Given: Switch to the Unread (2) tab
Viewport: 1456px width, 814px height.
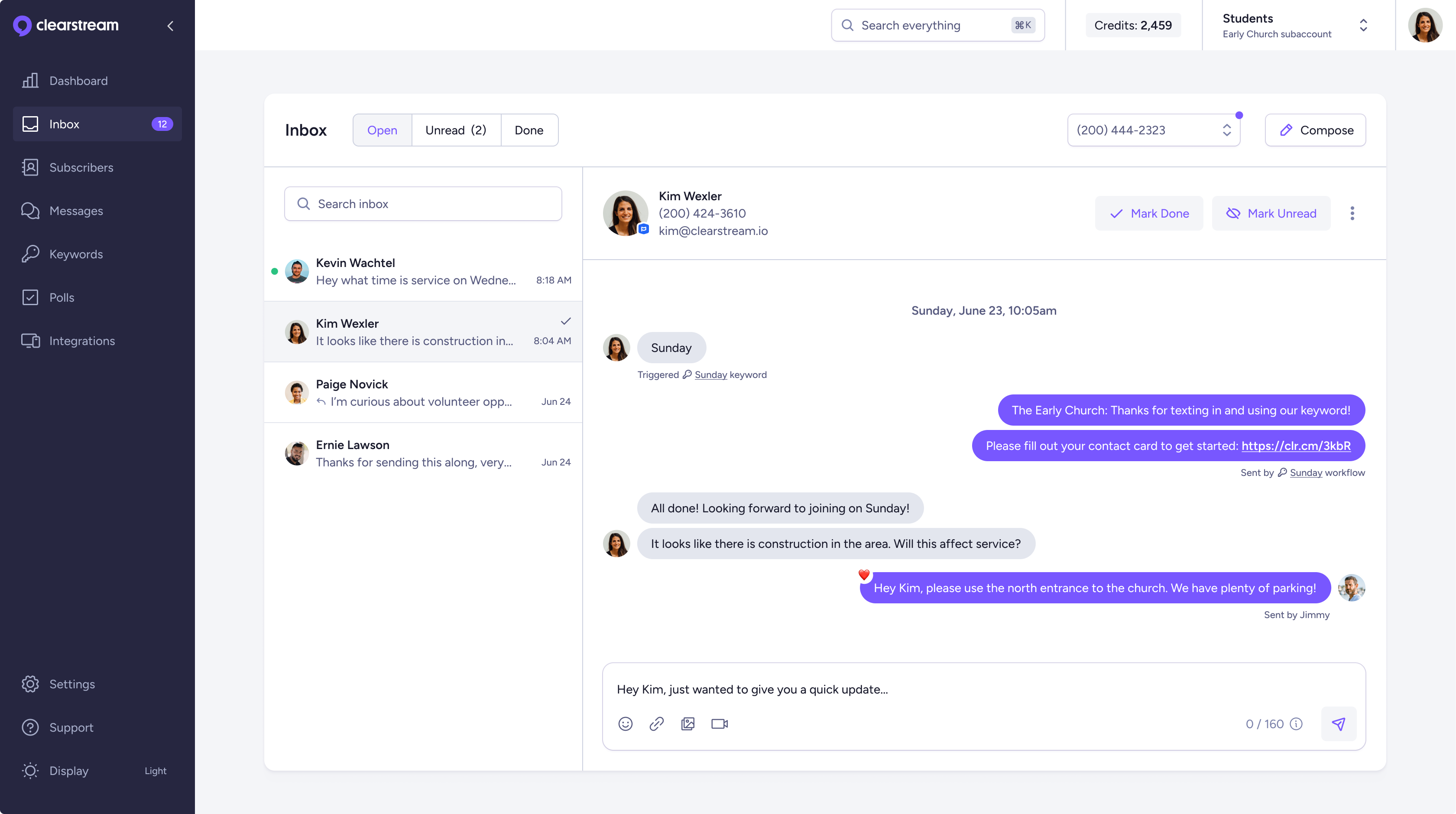Looking at the screenshot, I should (456, 130).
